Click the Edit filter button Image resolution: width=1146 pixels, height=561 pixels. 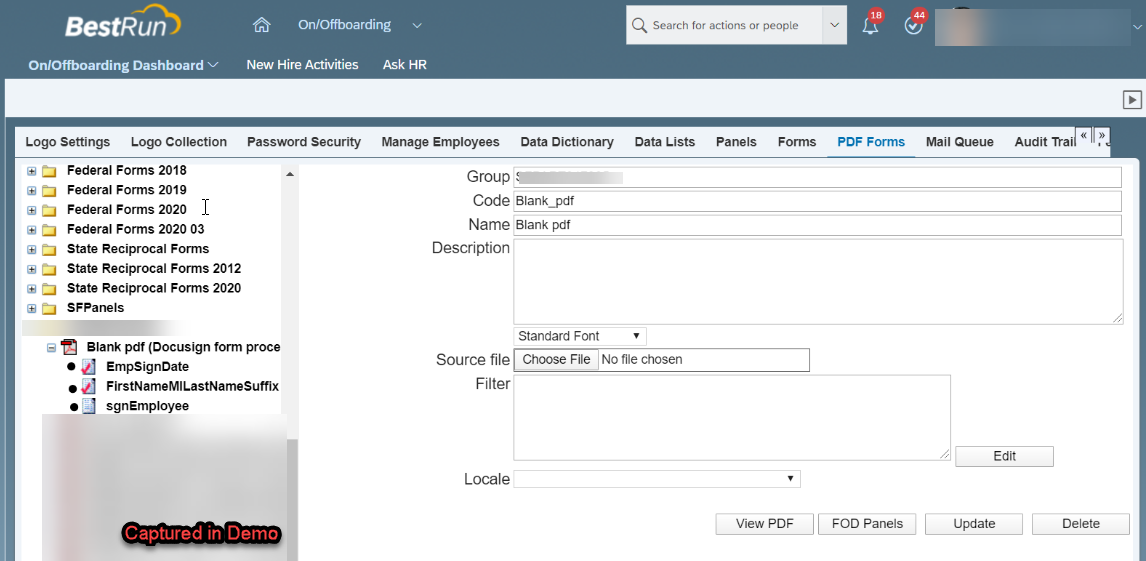click(1004, 456)
